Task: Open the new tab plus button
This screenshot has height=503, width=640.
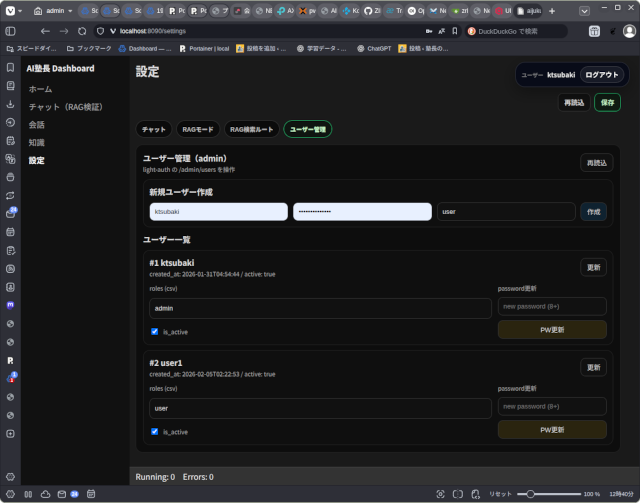Action: coord(551,11)
